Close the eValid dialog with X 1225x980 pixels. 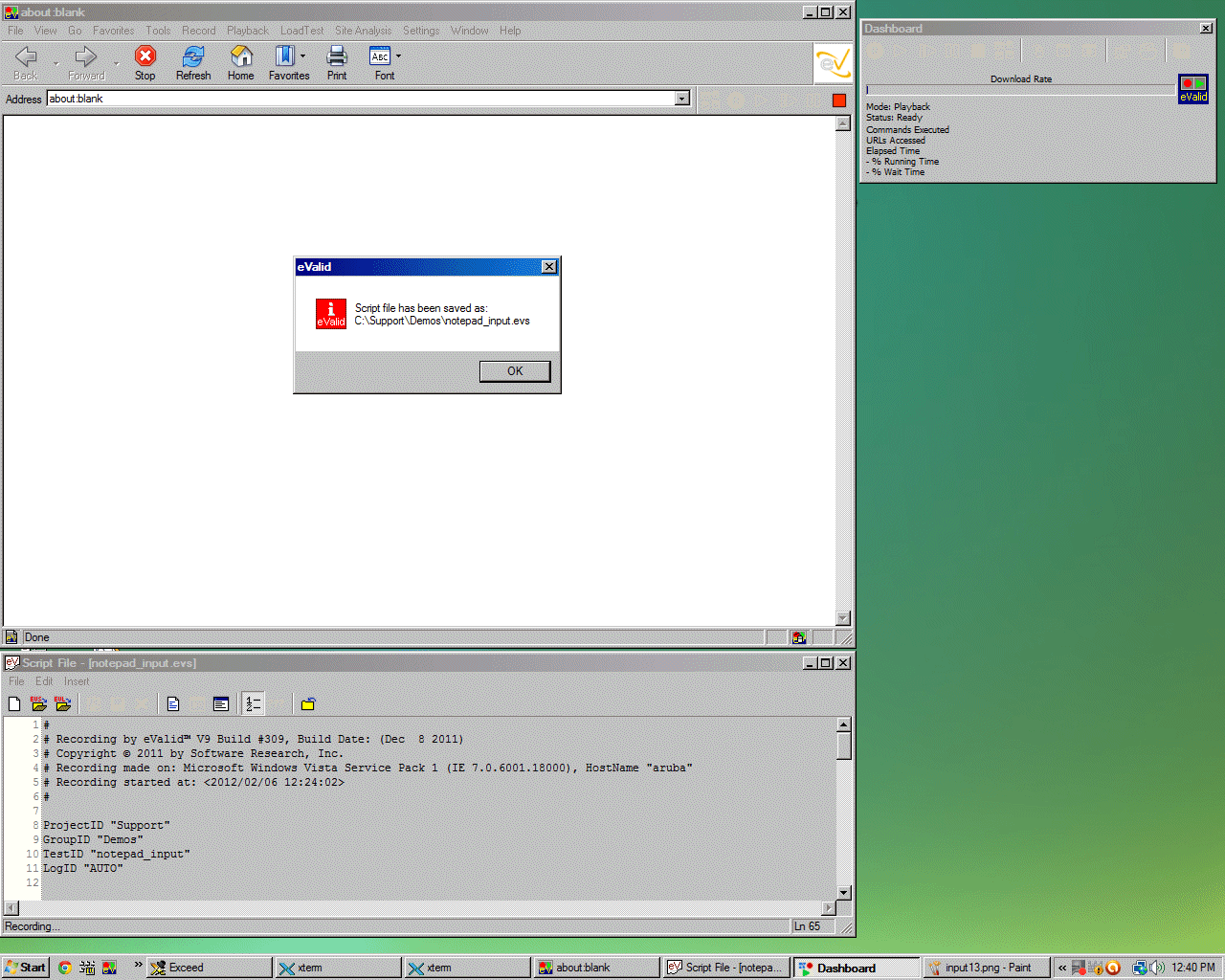coord(548,267)
